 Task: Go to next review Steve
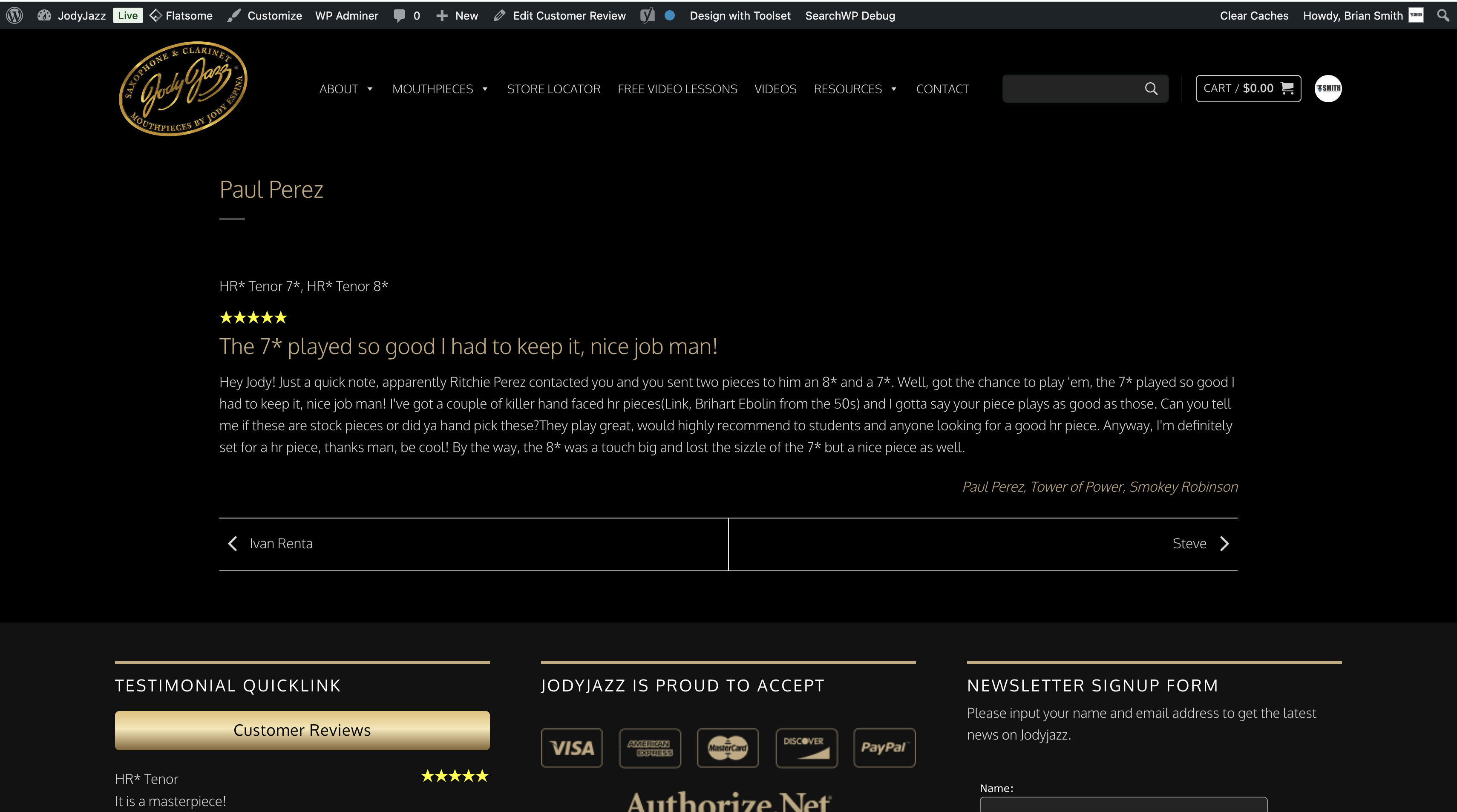tap(1189, 544)
